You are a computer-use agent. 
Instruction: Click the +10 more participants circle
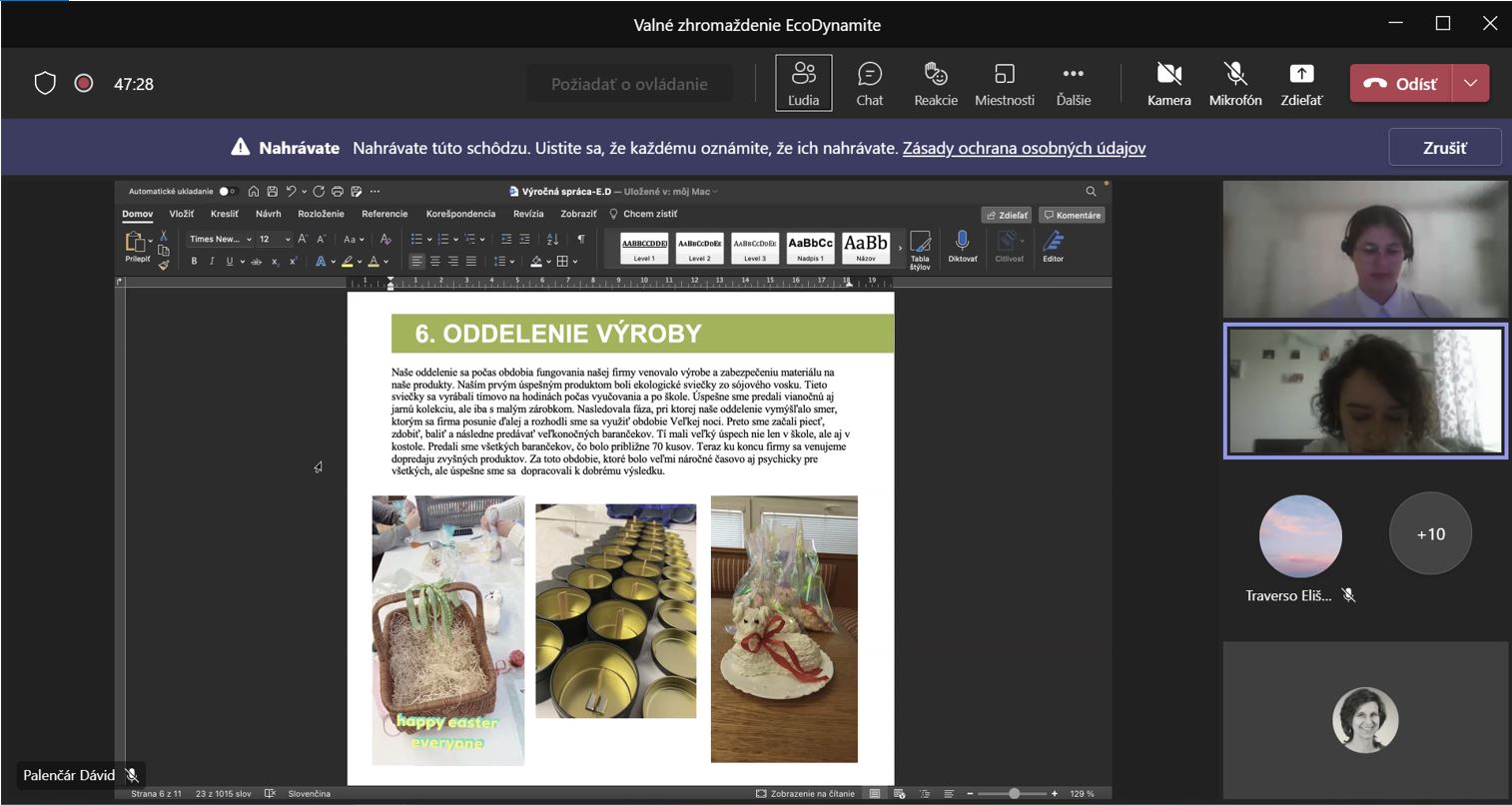(1430, 533)
